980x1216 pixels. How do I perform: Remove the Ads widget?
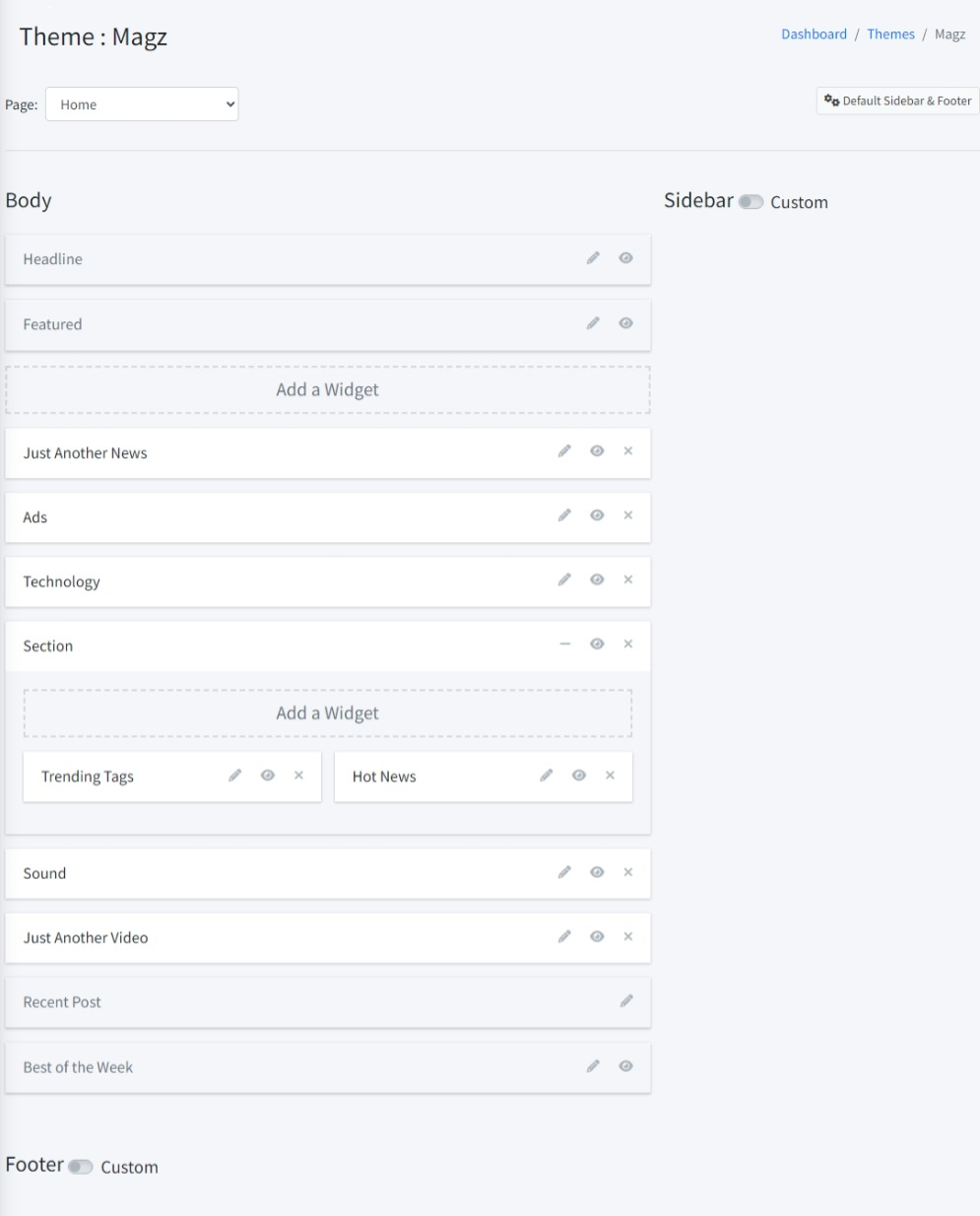point(627,515)
